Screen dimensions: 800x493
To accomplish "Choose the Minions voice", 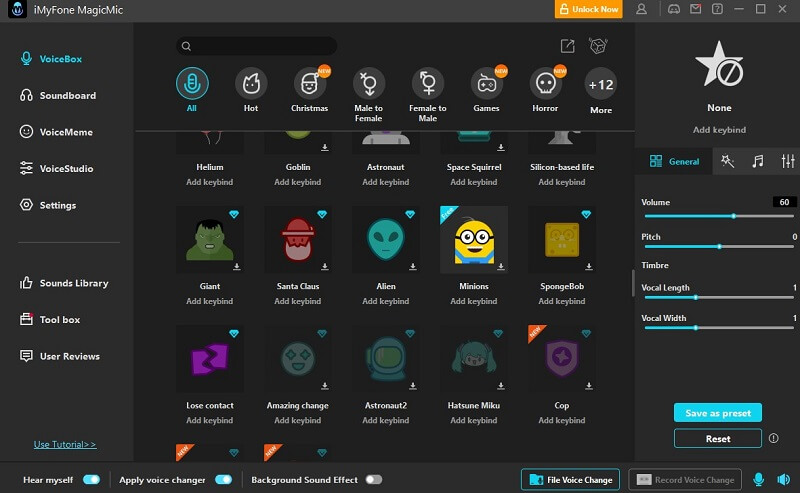I will [x=474, y=239].
